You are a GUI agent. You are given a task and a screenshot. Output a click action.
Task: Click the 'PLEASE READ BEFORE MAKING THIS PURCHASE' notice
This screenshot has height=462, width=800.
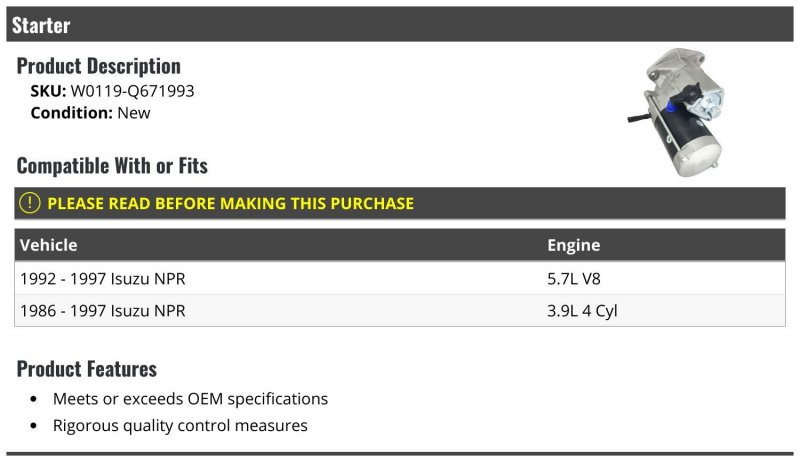[x=230, y=203]
